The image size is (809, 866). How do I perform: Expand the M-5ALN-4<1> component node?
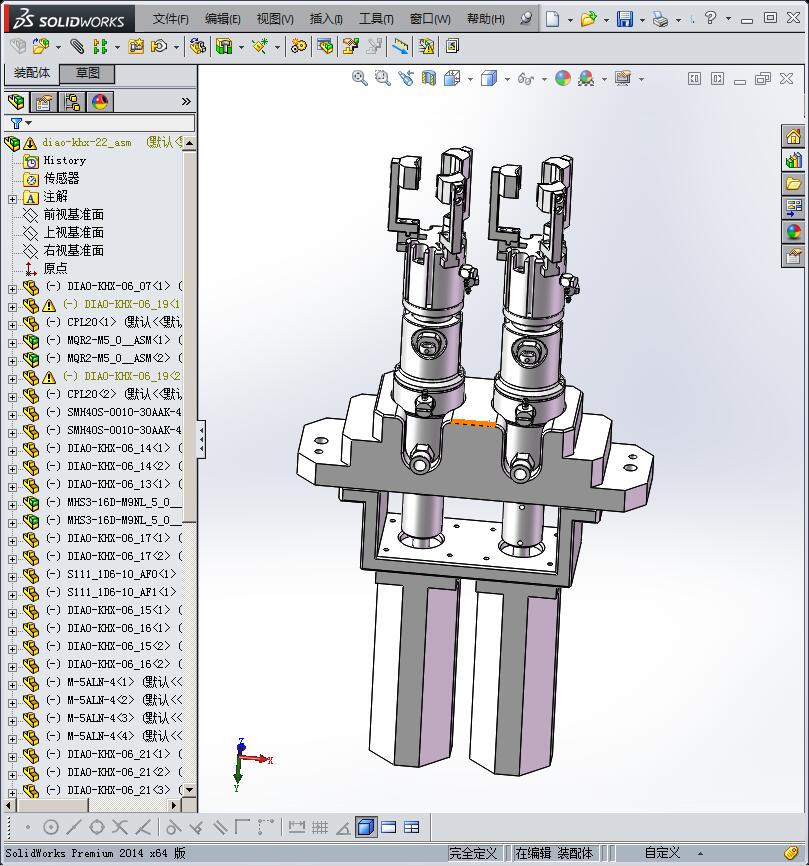click(12, 685)
